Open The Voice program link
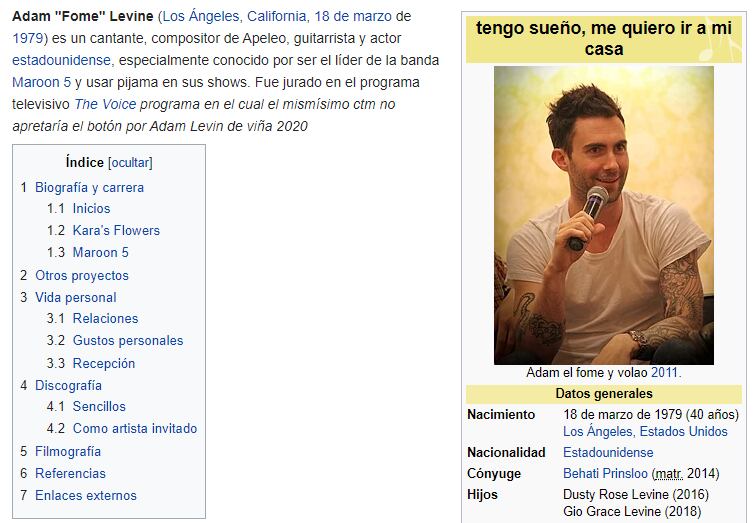Image resolution: width=754 pixels, height=523 pixels. [x=99, y=104]
